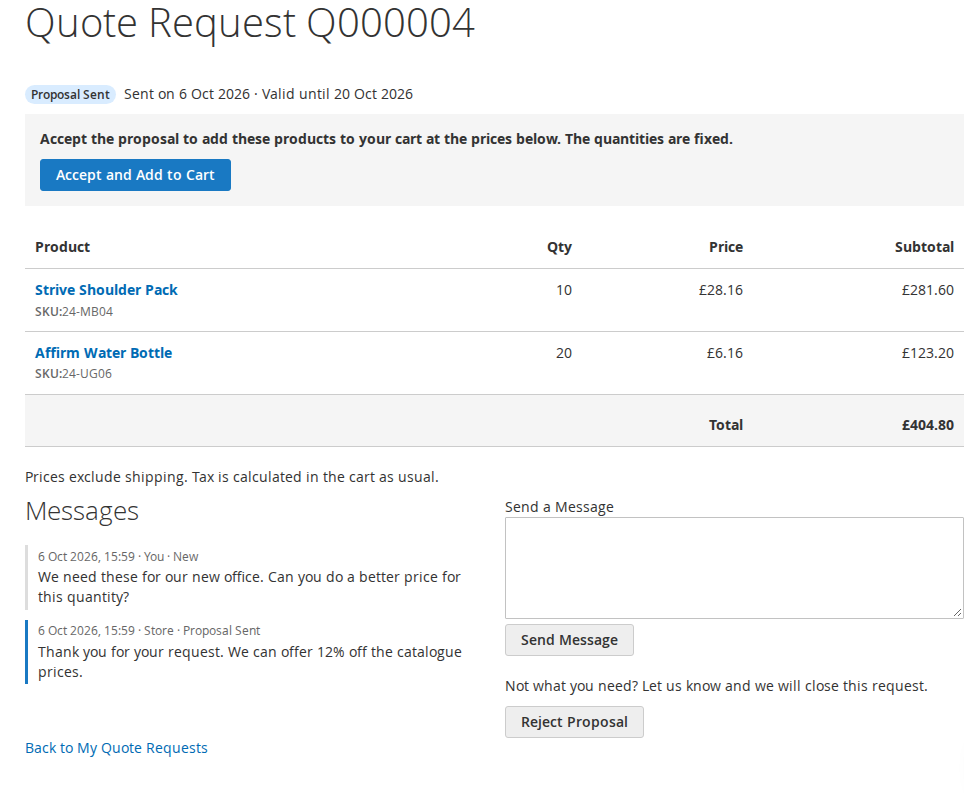This screenshot has width=964, height=808.
Task: Click the store reply offering 12% off
Action: (x=250, y=662)
